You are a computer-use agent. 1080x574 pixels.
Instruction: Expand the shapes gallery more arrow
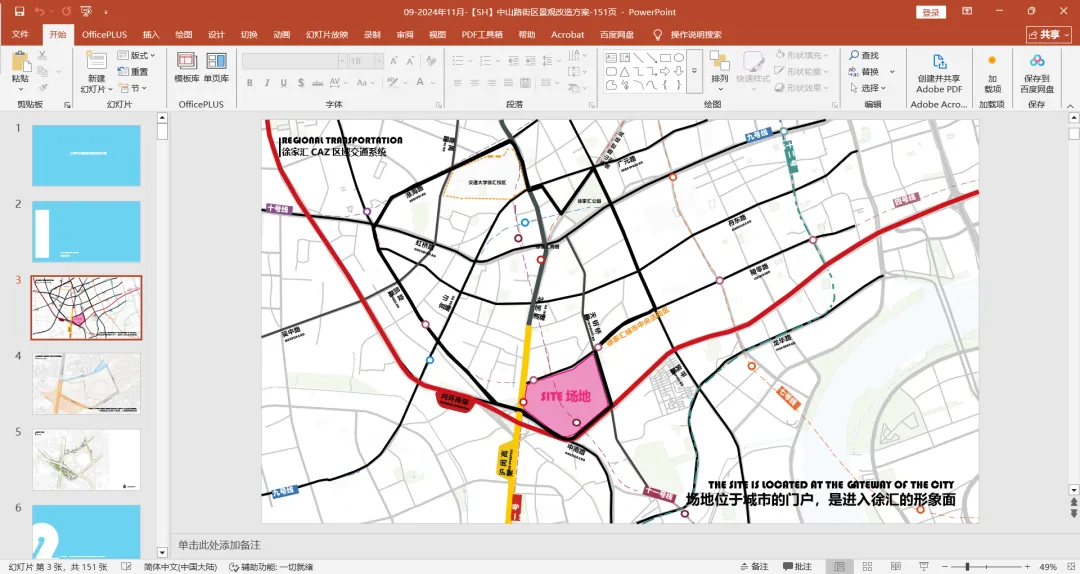[x=694, y=71]
